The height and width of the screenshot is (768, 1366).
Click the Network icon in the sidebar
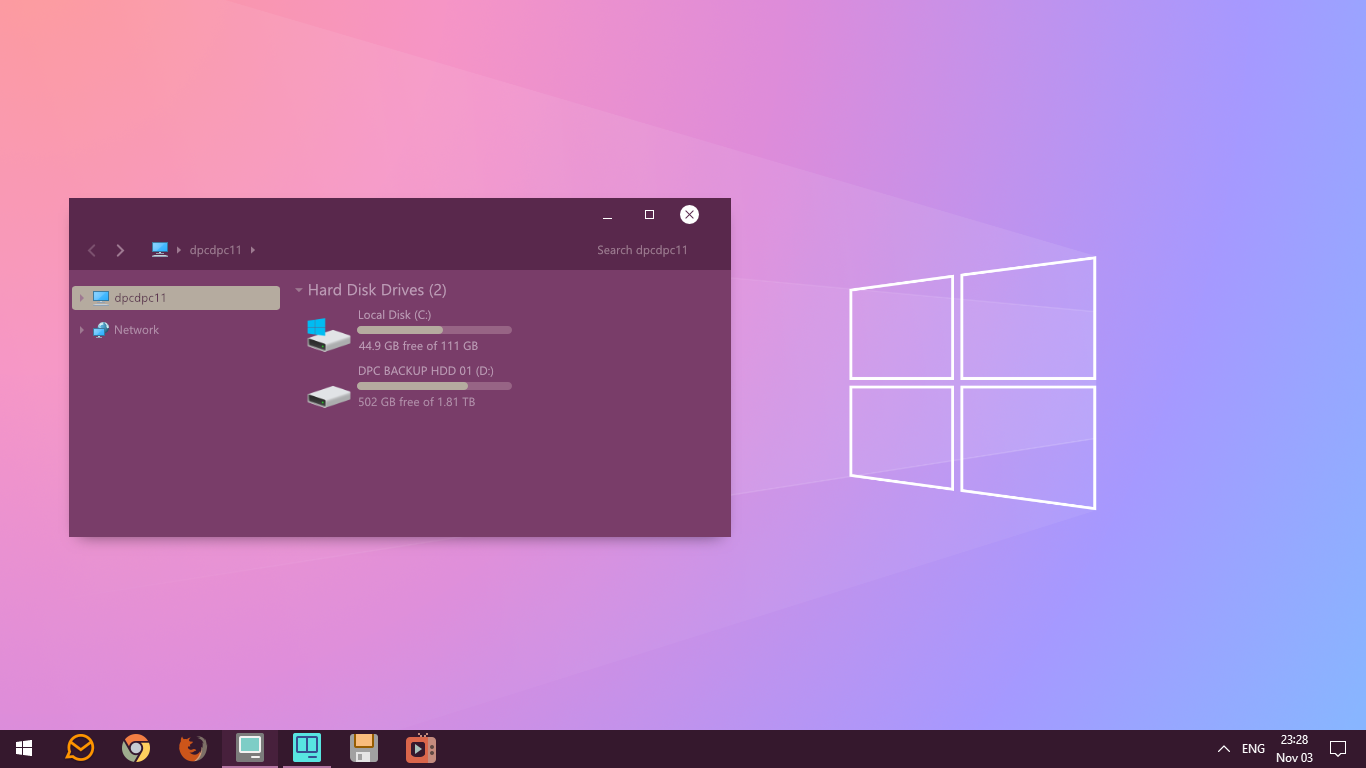pyautogui.click(x=101, y=330)
